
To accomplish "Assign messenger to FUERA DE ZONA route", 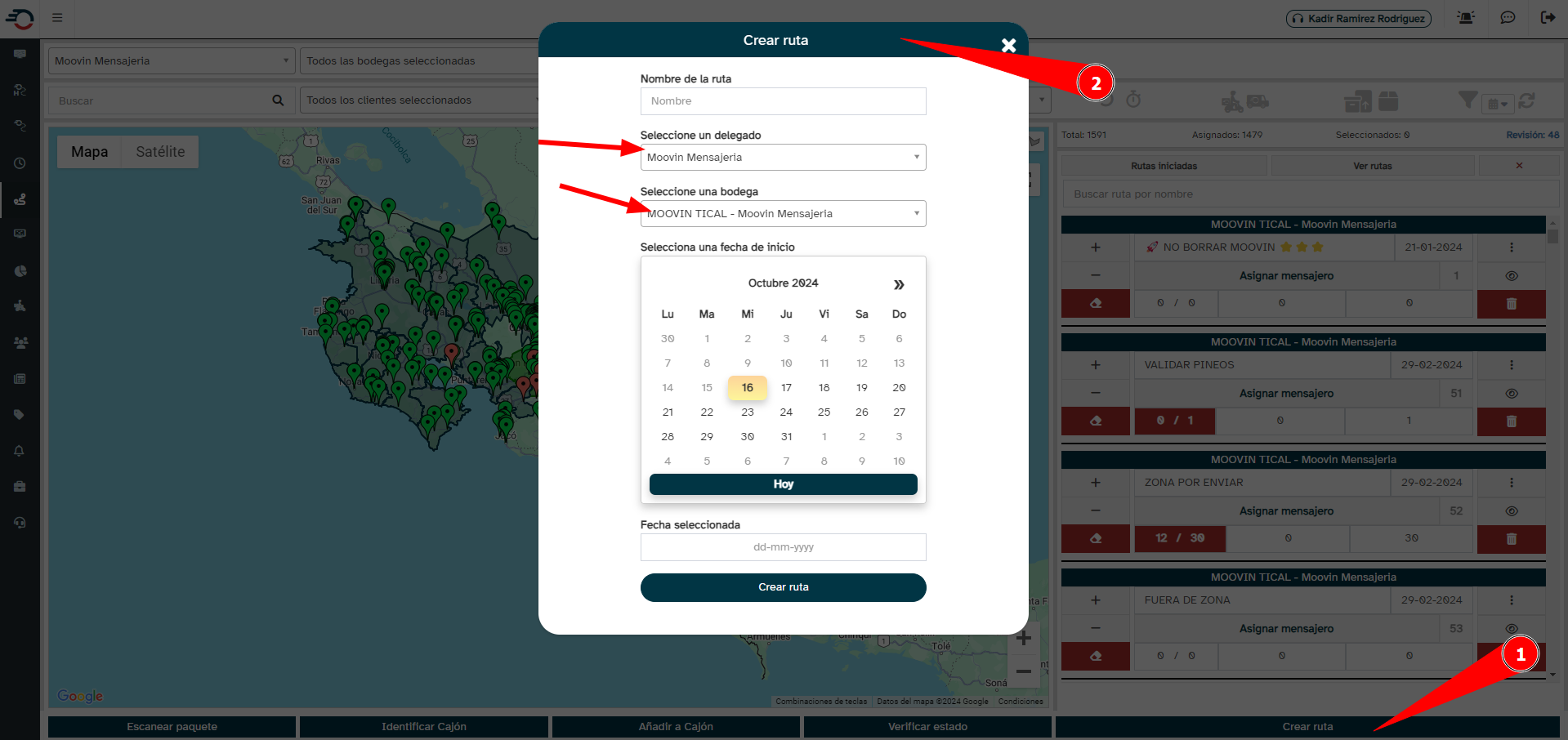I will point(1286,629).
